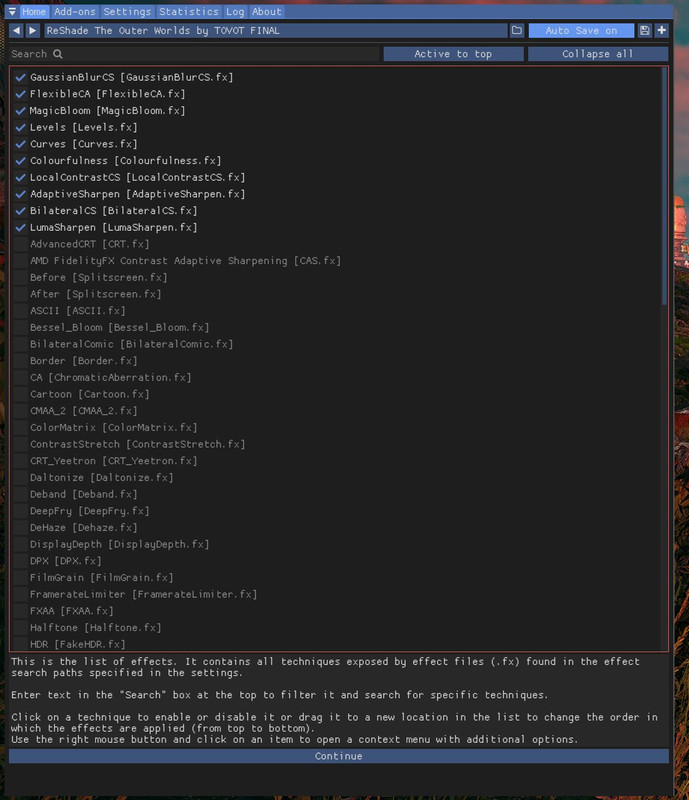Disable the LumaSharpen effect checkbox
This screenshot has height=800, width=689.
point(20,228)
